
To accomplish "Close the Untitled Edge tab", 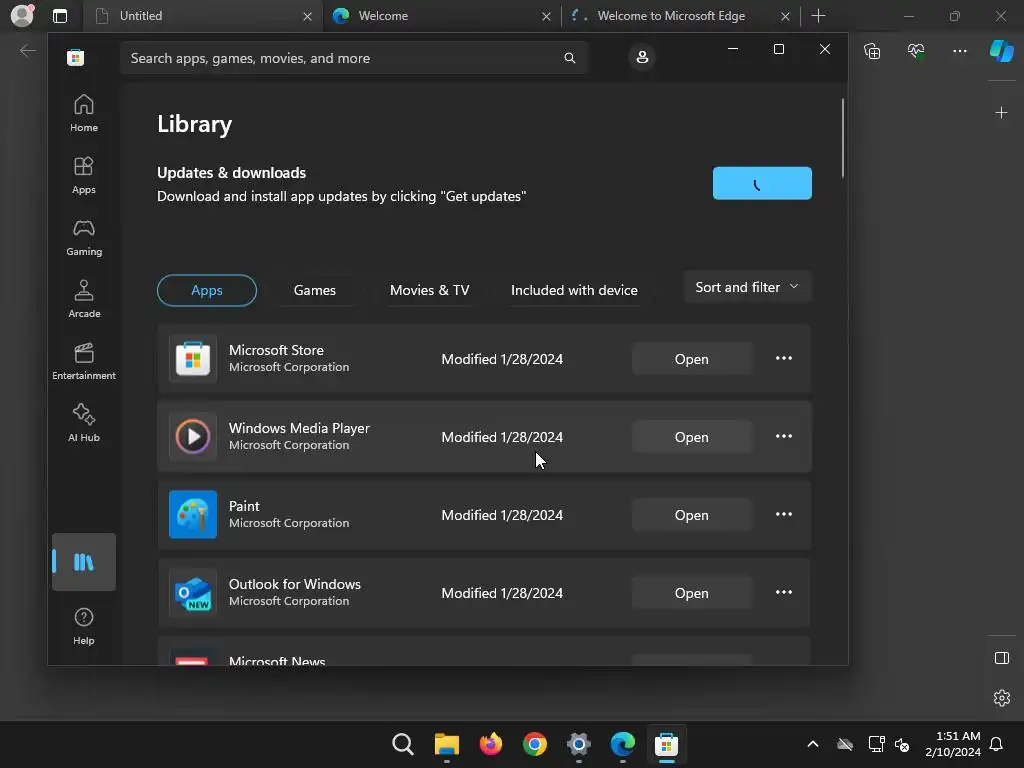I will tap(307, 16).
